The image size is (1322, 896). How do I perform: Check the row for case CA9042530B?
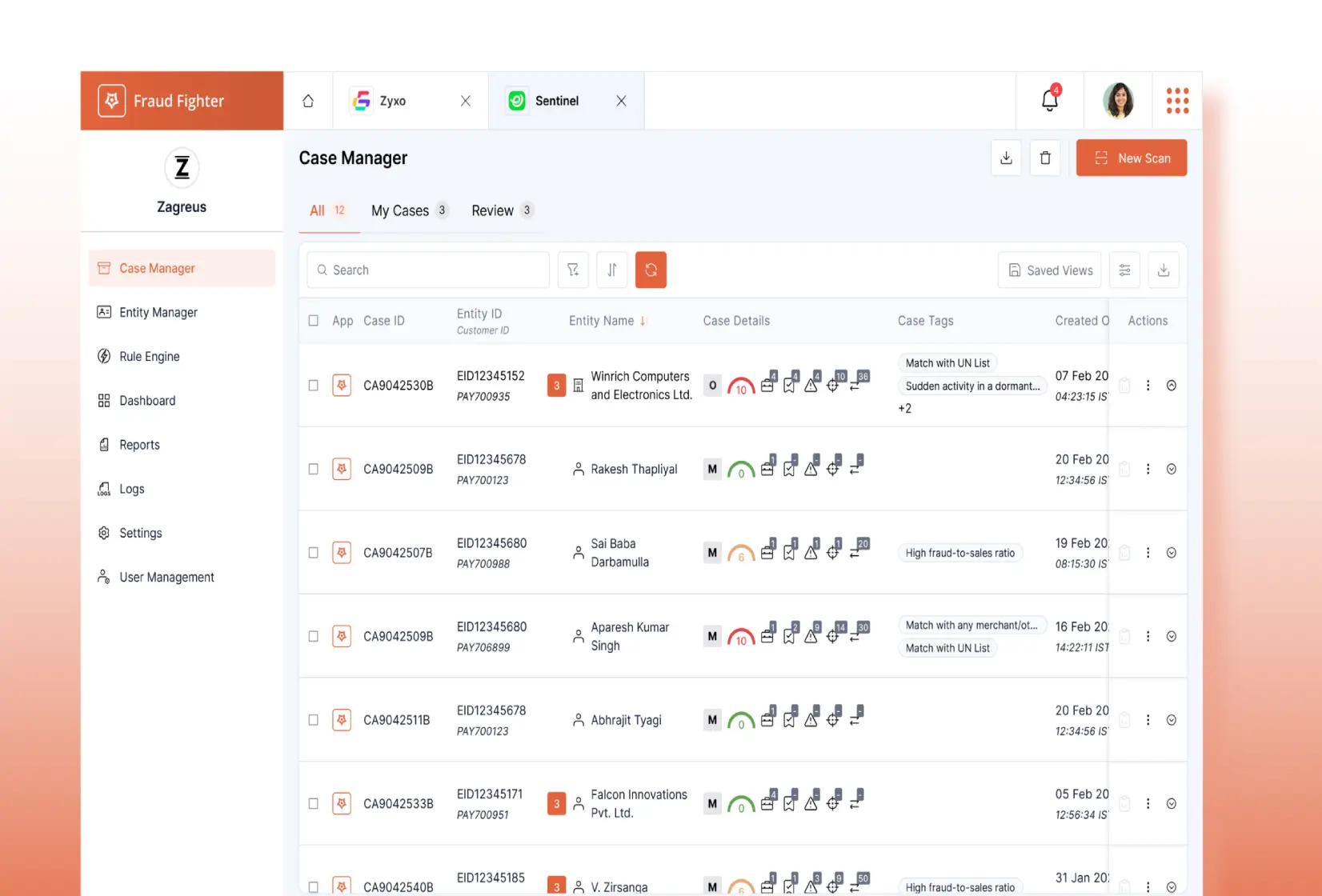pos(313,386)
